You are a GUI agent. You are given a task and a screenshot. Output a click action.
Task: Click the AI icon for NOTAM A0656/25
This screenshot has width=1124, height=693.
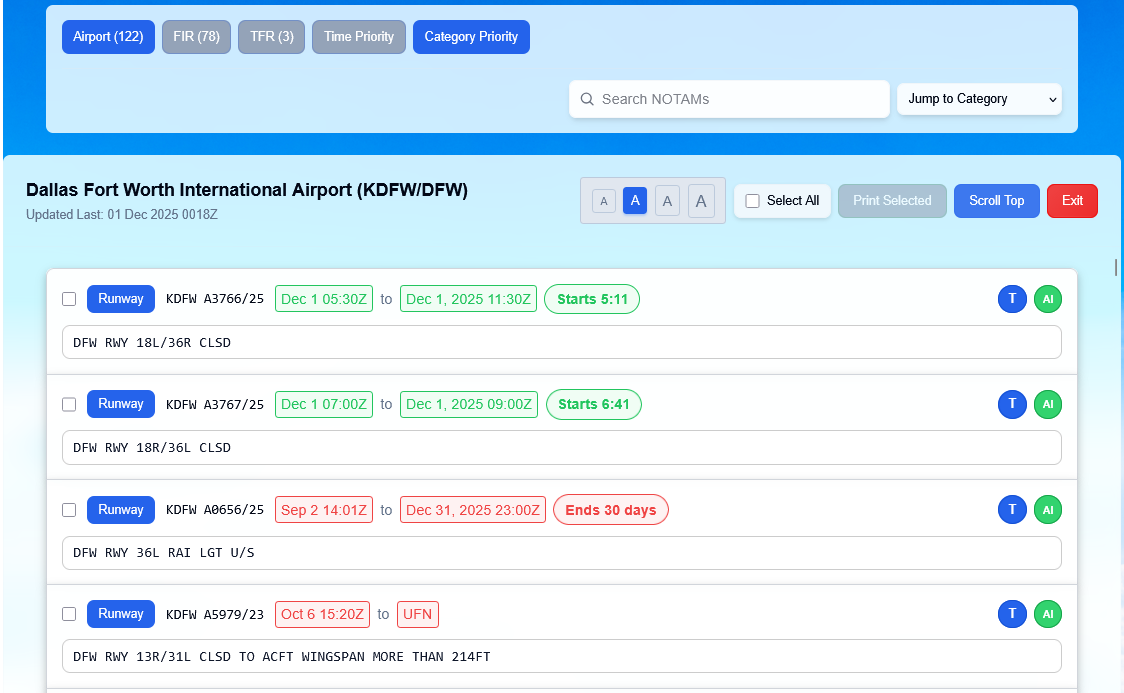point(1047,510)
